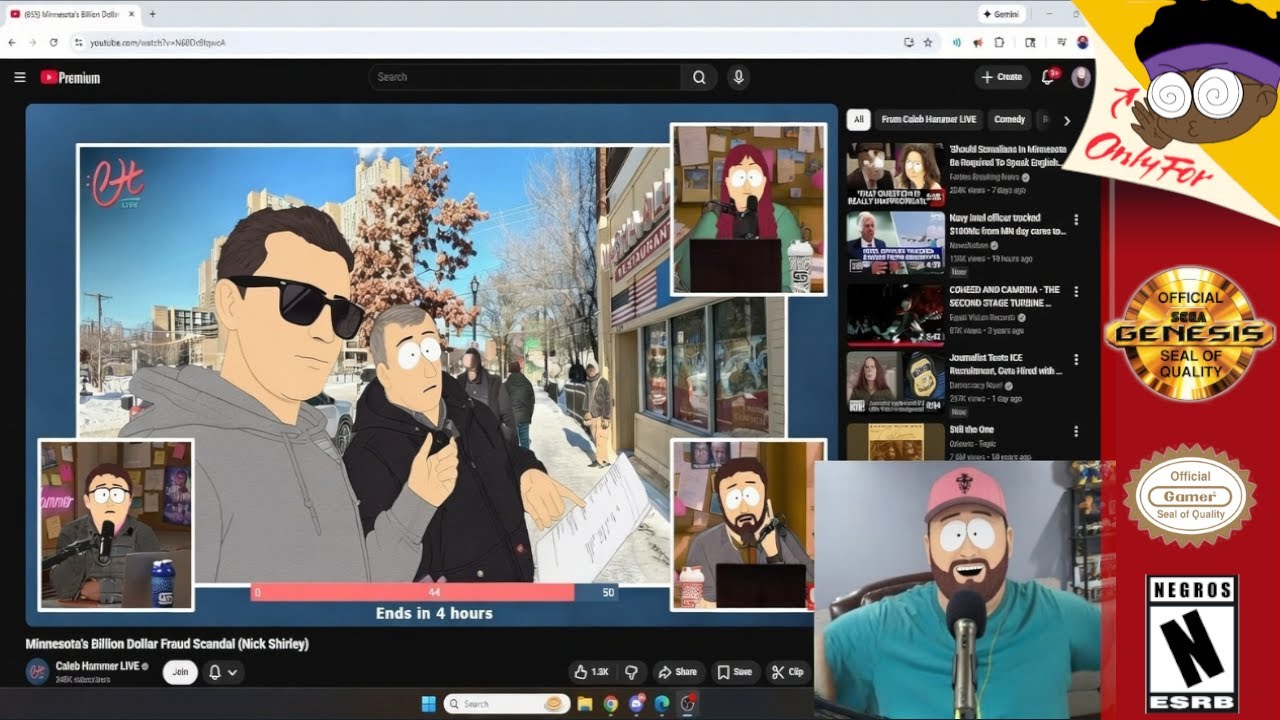Open the Journalist Tests ICE video thumbnail
Image resolution: width=1280 pixels, height=720 pixels.
(x=895, y=383)
